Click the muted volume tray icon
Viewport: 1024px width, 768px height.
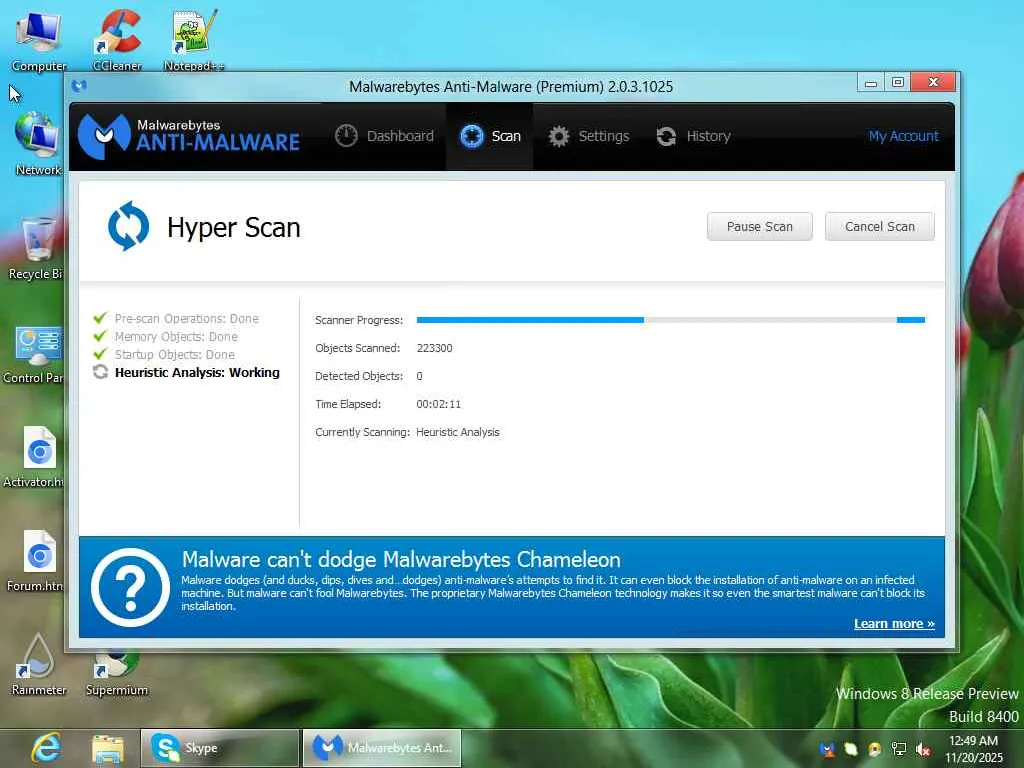pyautogui.click(x=923, y=750)
